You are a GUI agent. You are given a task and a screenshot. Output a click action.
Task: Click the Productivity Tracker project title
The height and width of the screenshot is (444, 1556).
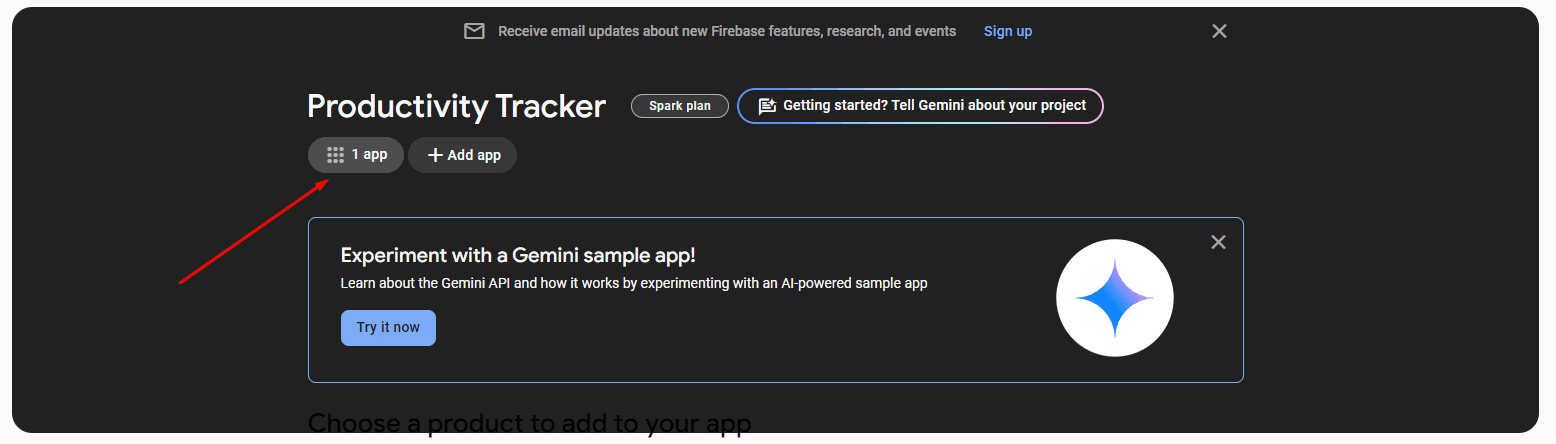(x=456, y=106)
